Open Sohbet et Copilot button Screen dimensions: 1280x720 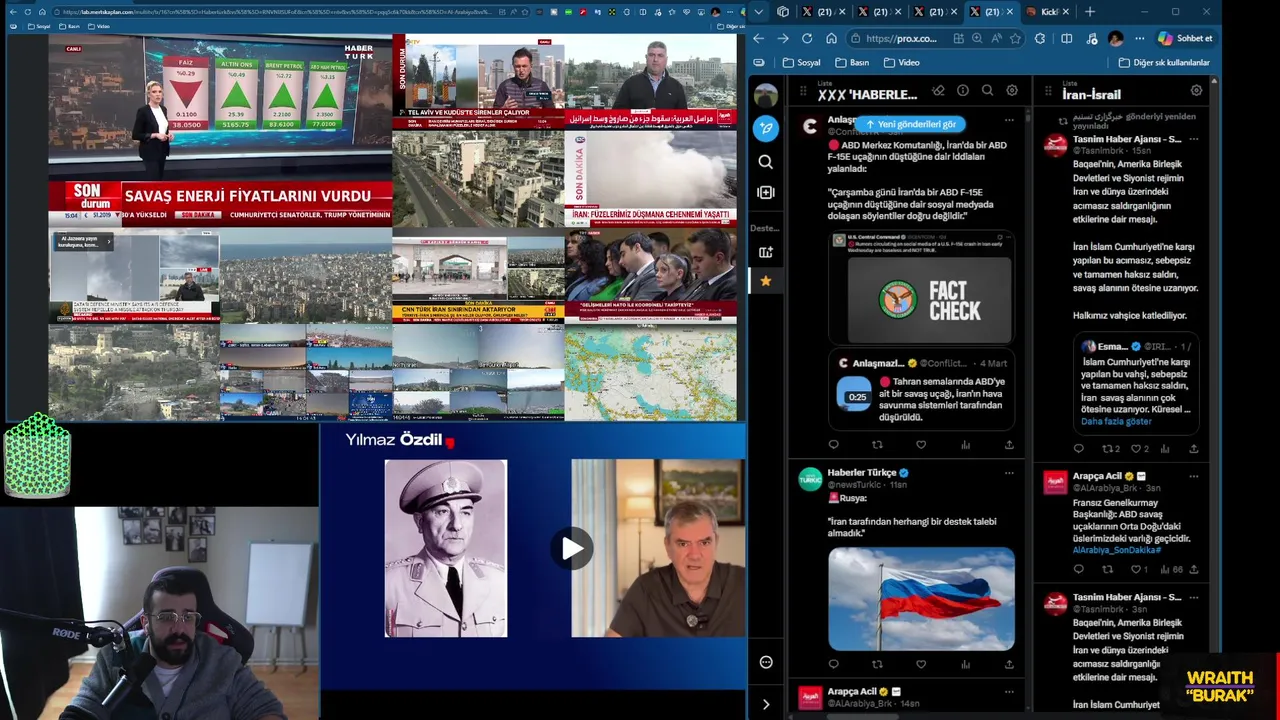[1185, 38]
